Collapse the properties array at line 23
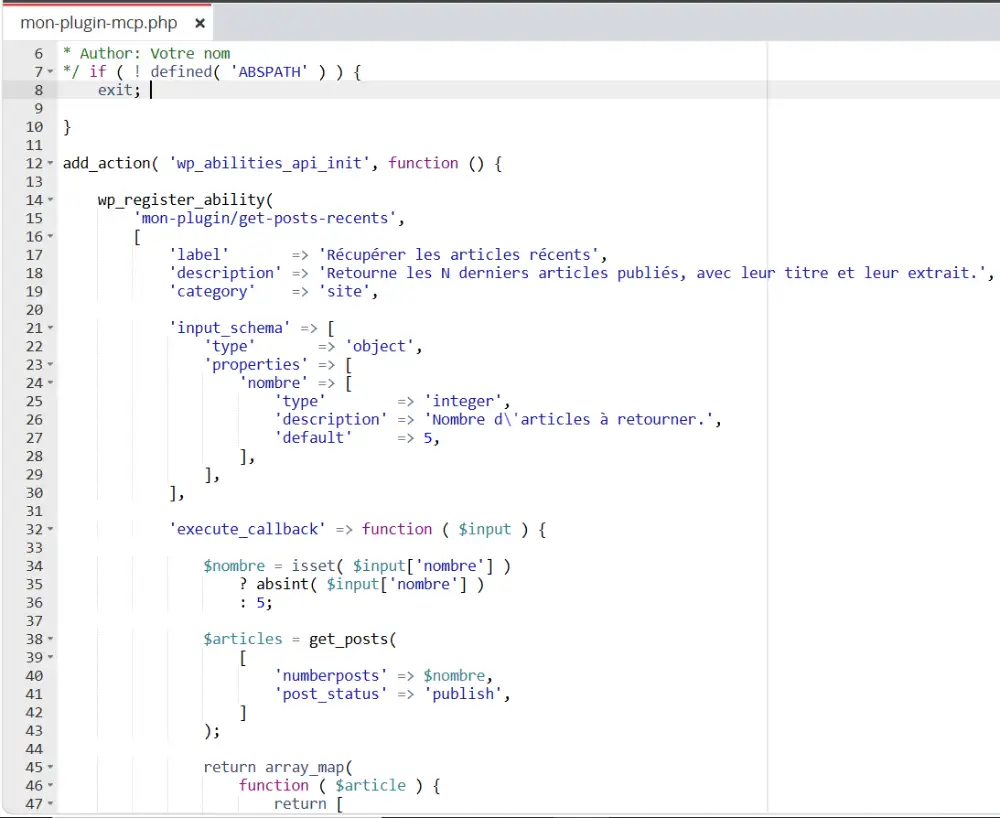The width and height of the screenshot is (1000, 818). [50, 365]
